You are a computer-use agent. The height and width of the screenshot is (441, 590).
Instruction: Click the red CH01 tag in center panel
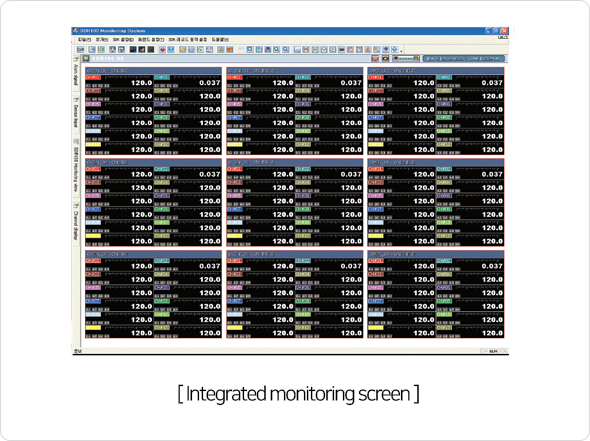point(234,169)
